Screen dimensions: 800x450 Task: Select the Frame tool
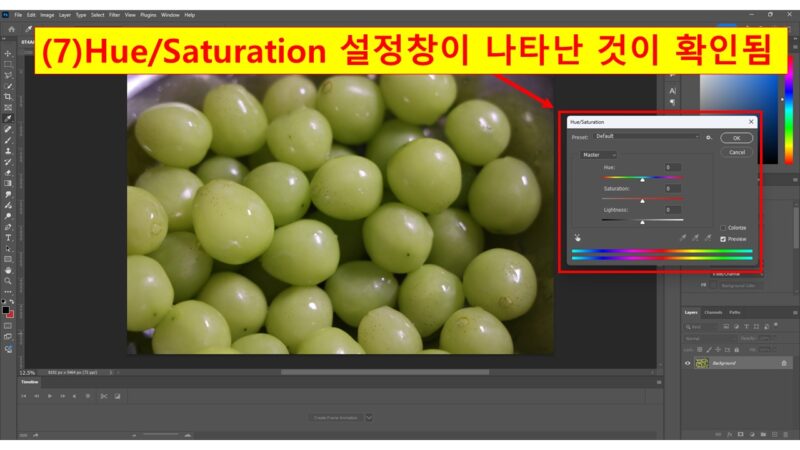(x=8, y=107)
